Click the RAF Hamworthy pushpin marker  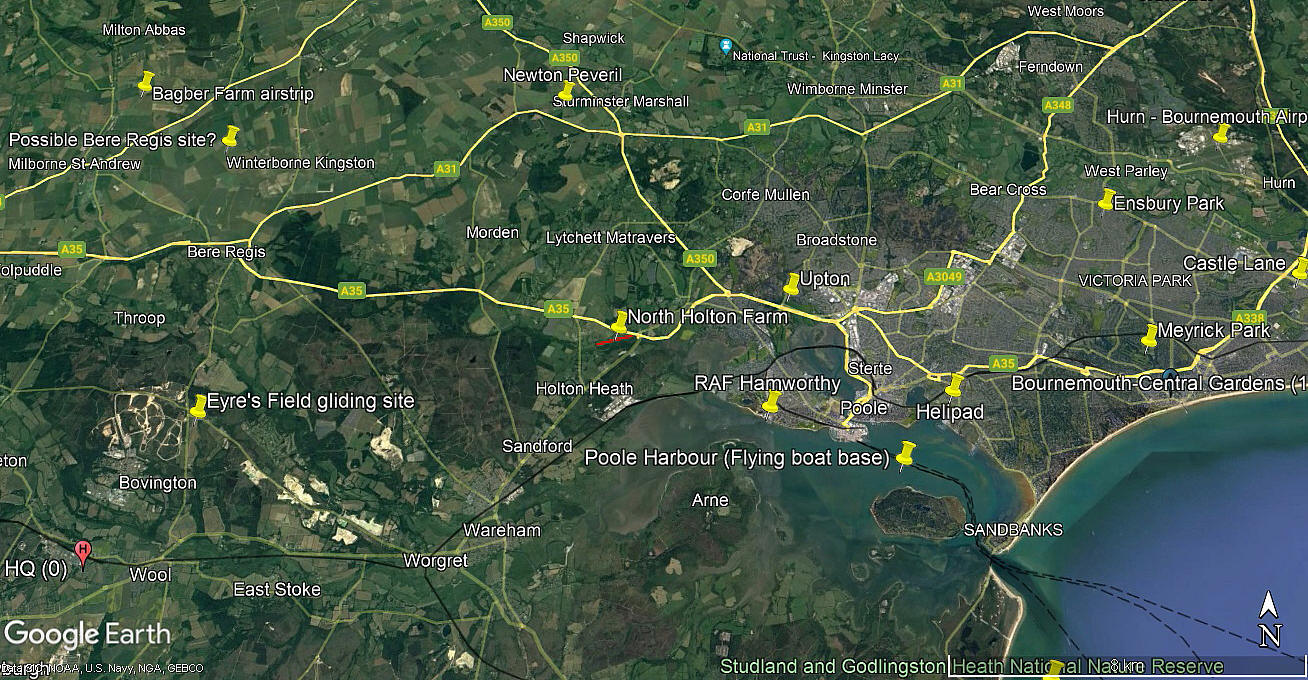(x=770, y=402)
